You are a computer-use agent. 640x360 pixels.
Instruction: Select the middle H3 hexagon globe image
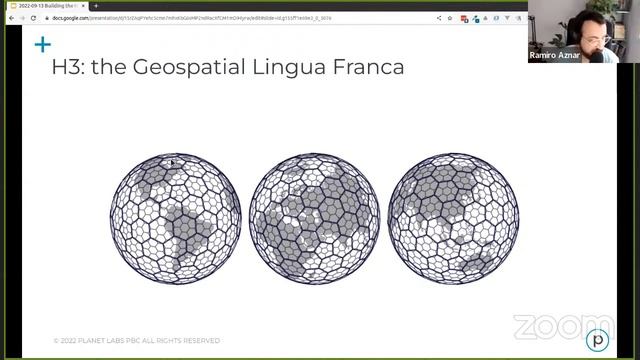coord(314,218)
